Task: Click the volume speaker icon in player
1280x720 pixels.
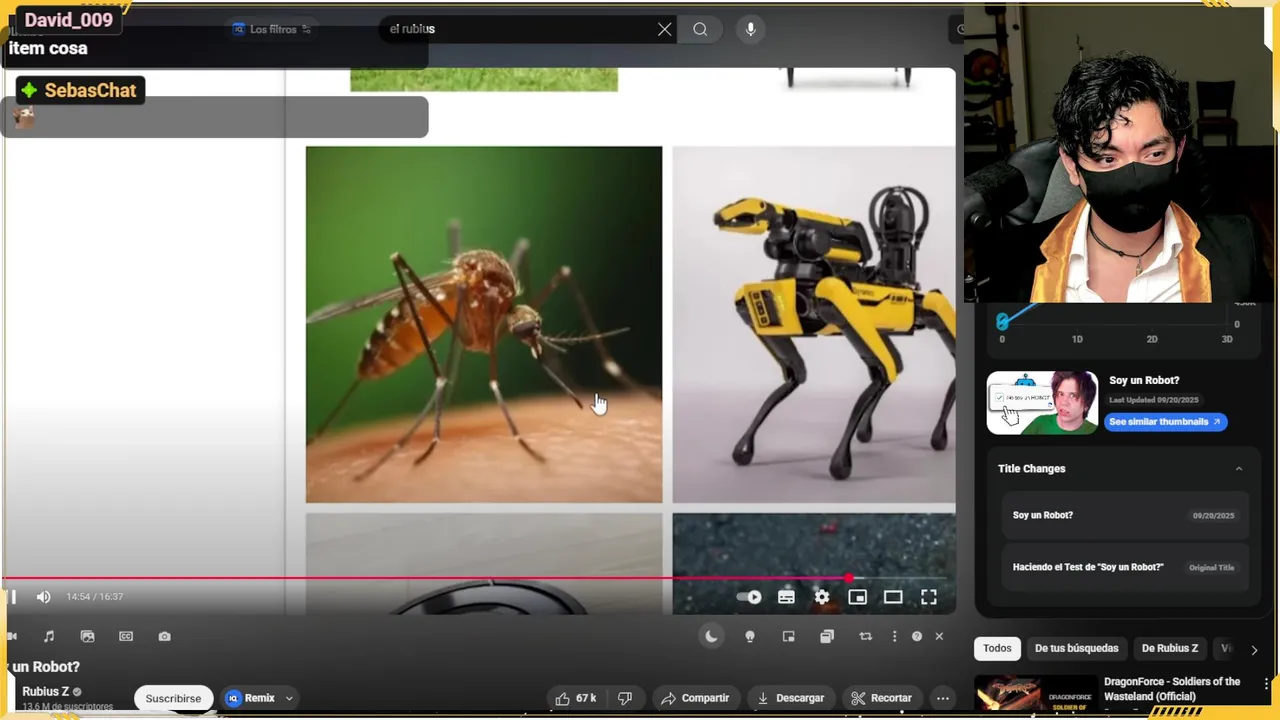Action: point(43,597)
